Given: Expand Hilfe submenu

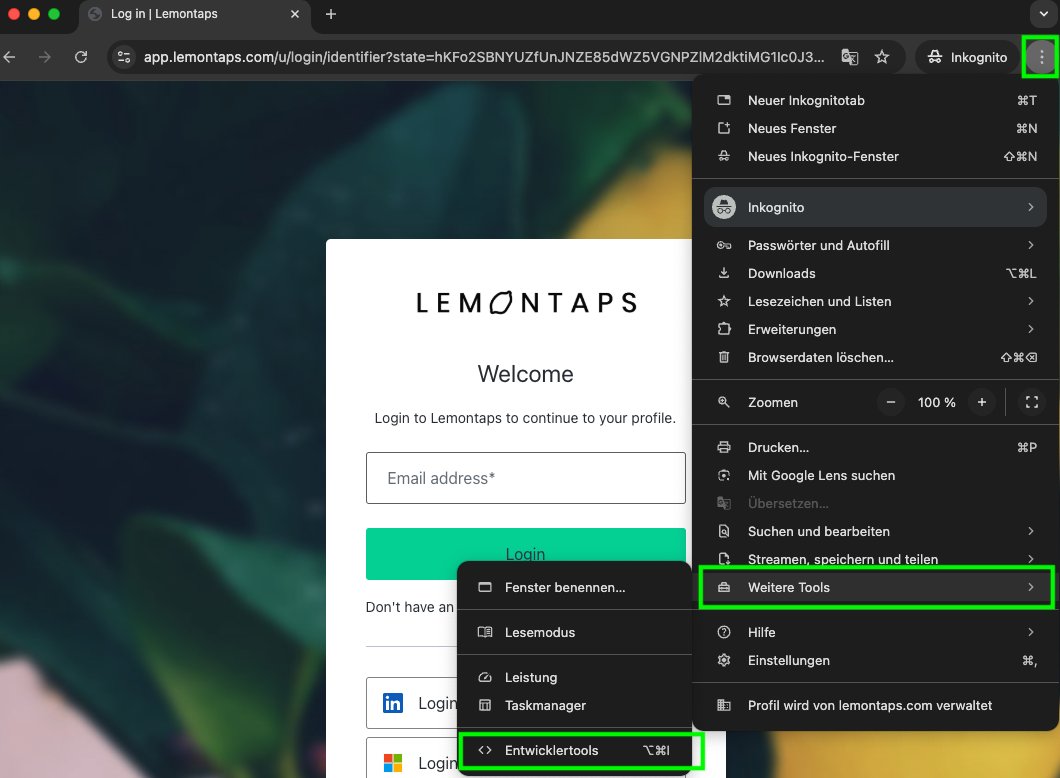Looking at the screenshot, I should click(x=875, y=633).
